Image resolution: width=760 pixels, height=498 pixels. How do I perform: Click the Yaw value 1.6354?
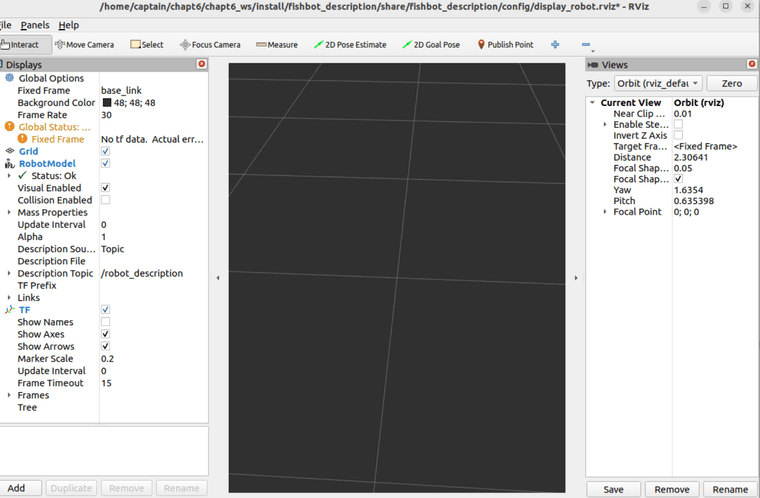pyautogui.click(x=688, y=190)
